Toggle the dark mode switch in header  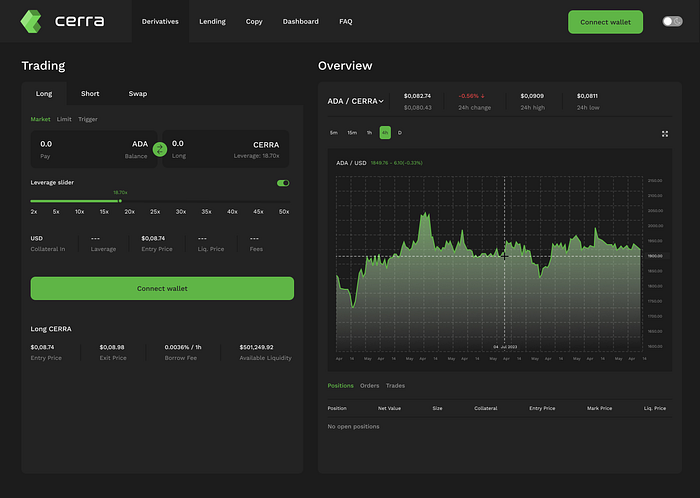point(672,21)
